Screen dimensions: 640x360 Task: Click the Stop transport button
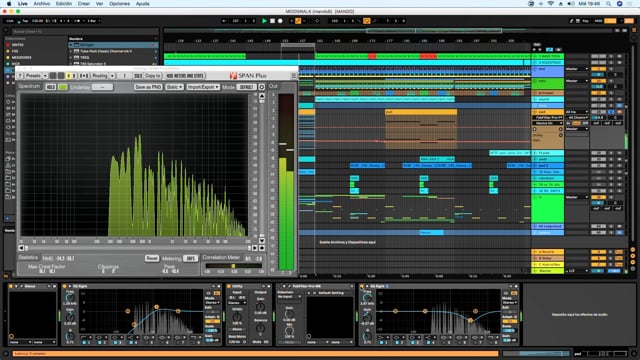272,21
